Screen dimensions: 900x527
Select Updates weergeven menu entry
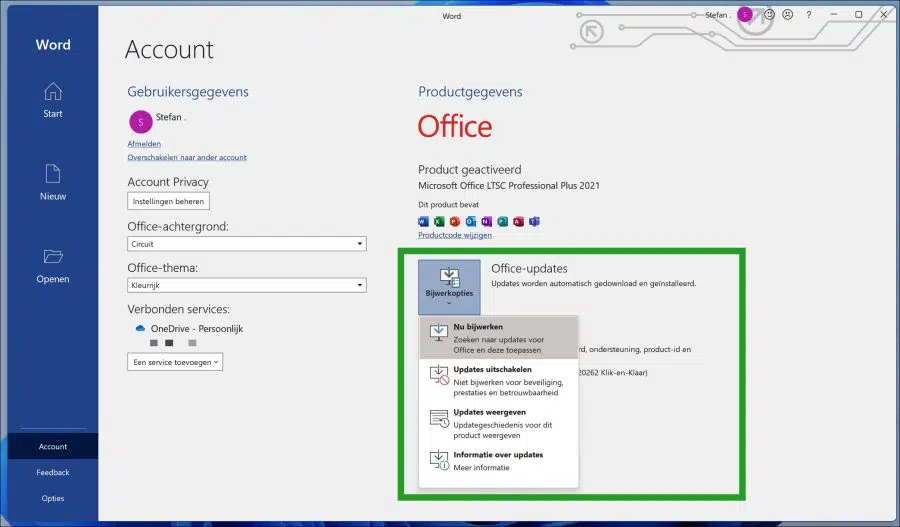tap(499, 423)
